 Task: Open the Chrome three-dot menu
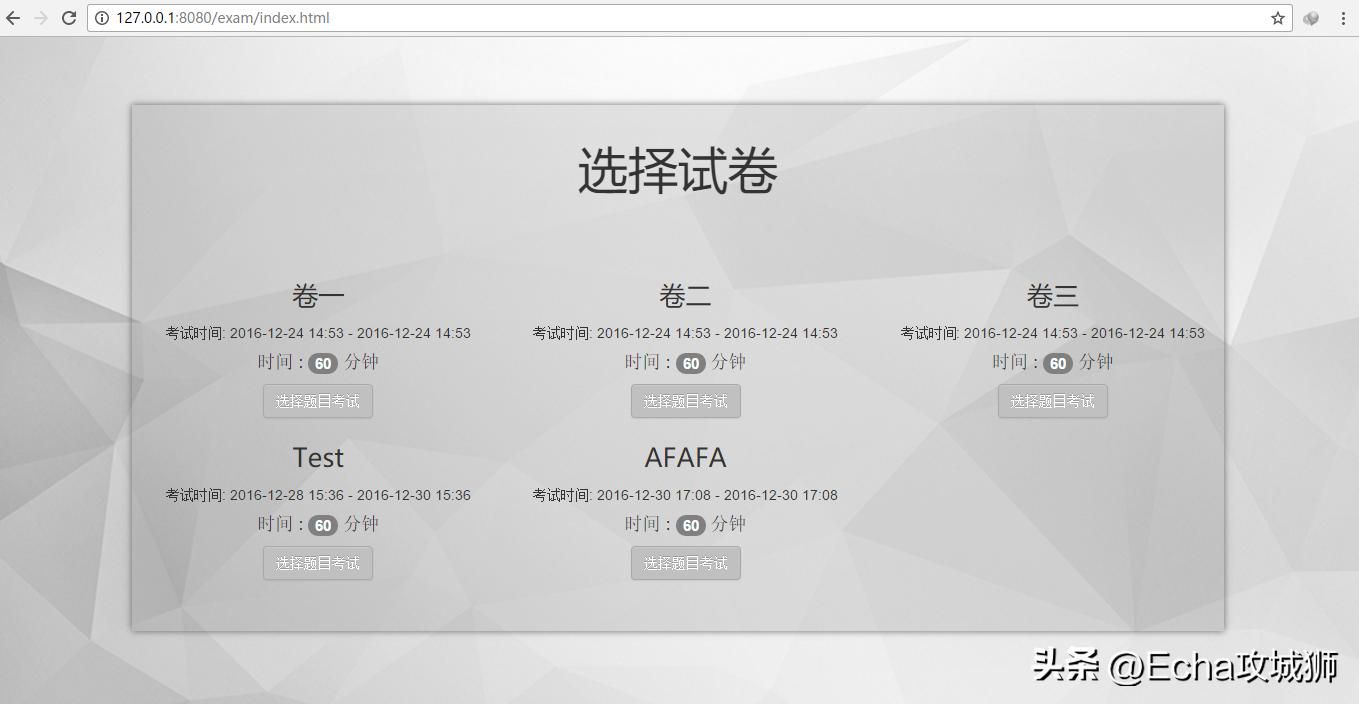pyautogui.click(x=1343, y=17)
